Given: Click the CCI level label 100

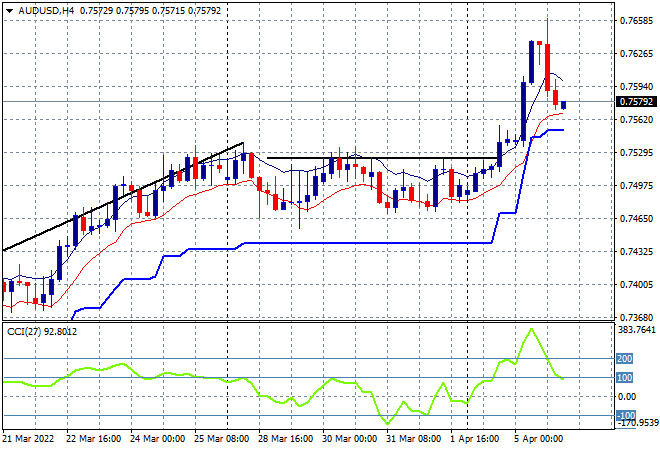Looking at the screenshot, I should pos(625,378).
